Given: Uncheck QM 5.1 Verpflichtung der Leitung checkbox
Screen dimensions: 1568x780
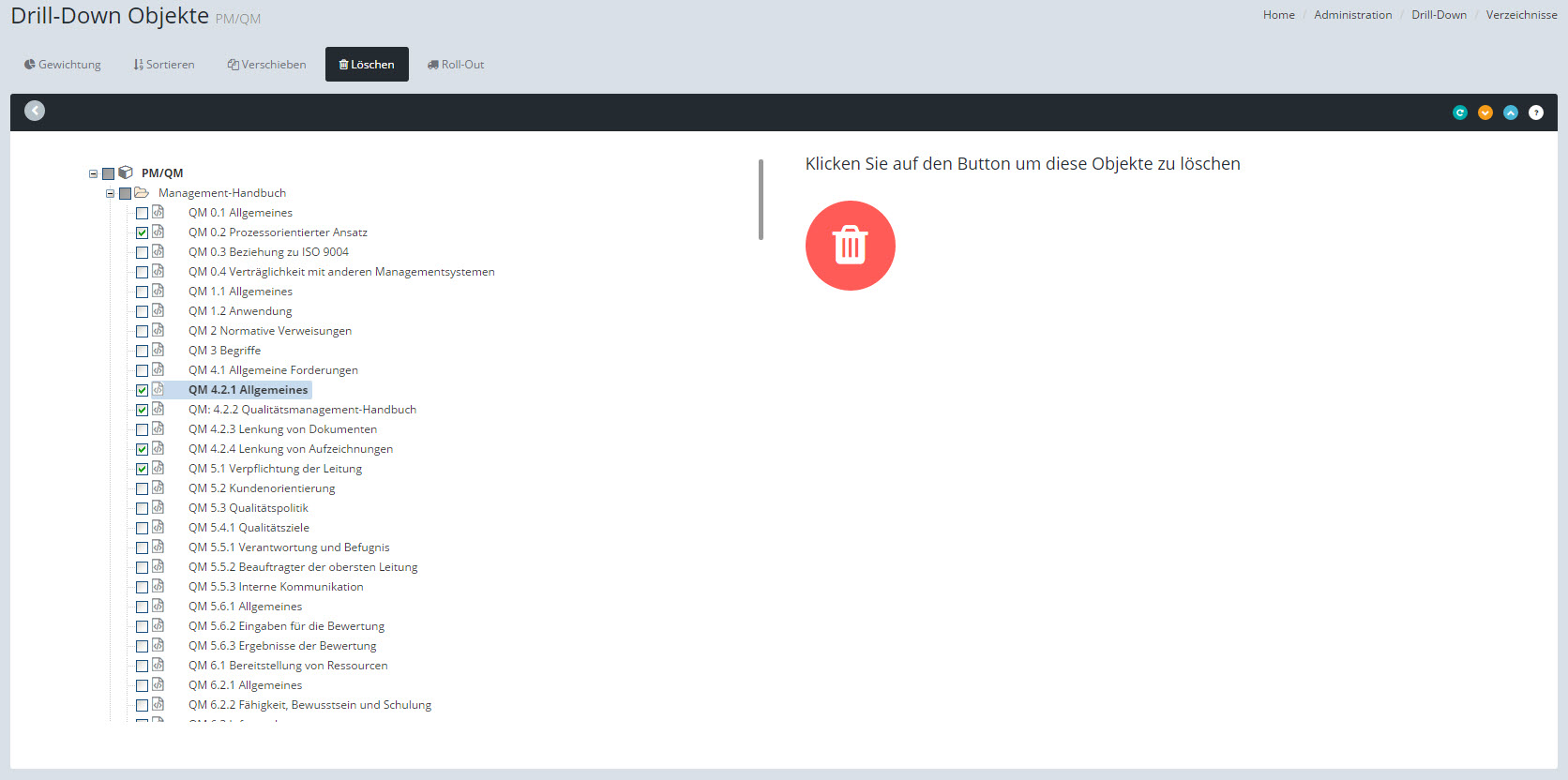Looking at the screenshot, I should click(x=143, y=469).
